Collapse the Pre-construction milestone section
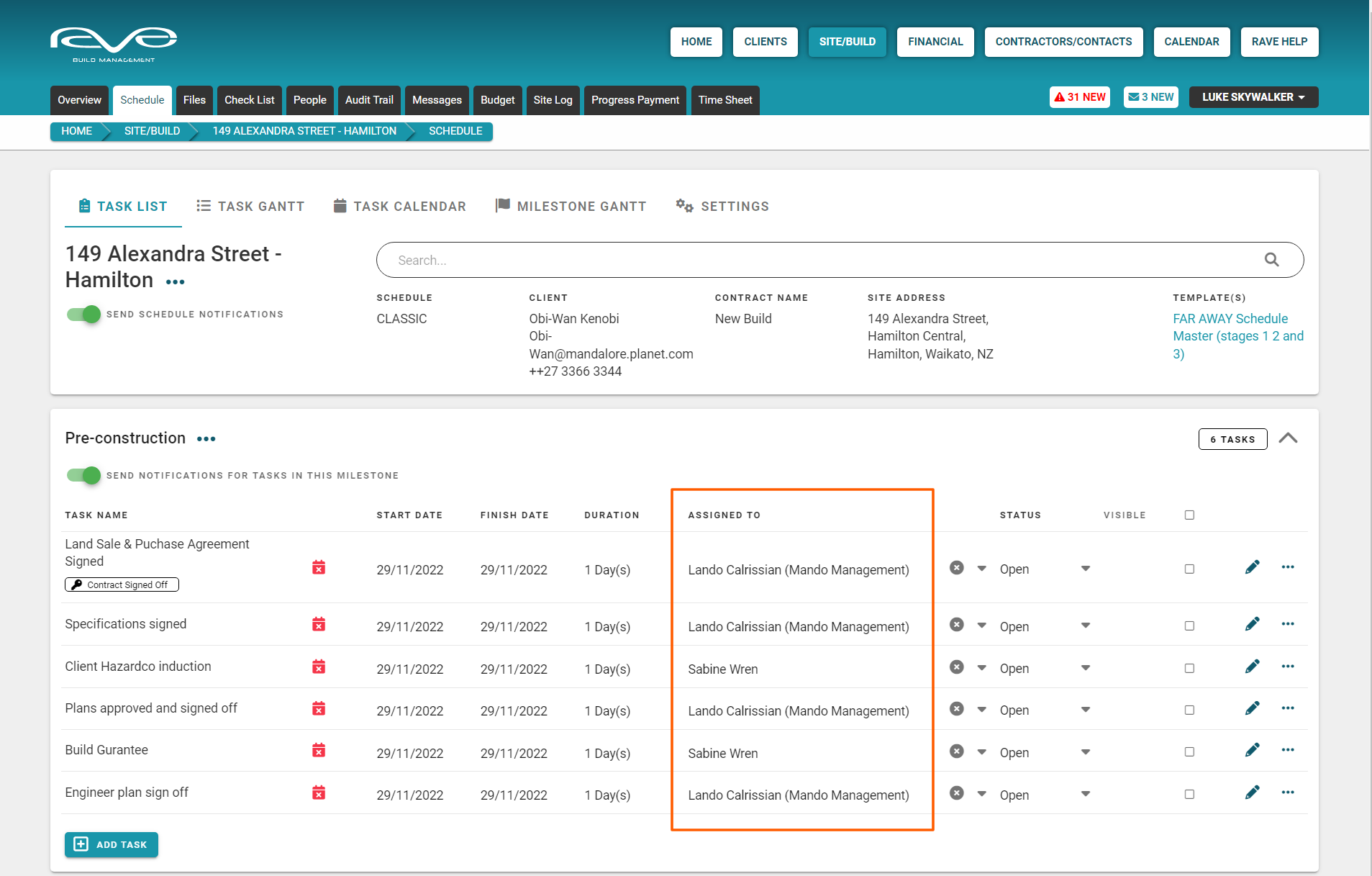The height and width of the screenshot is (876, 1372). [x=1288, y=438]
